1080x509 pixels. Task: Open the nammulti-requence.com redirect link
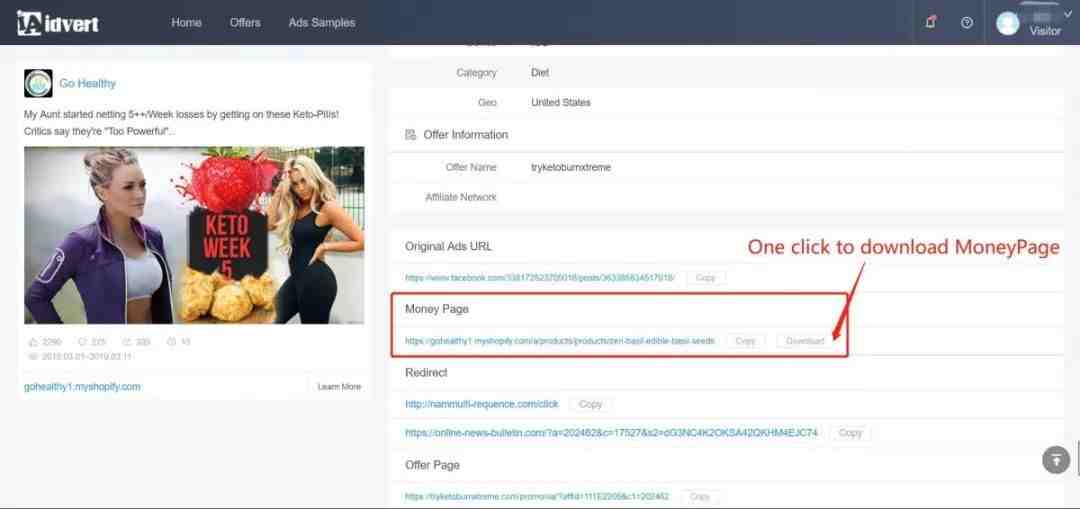point(482,404)
